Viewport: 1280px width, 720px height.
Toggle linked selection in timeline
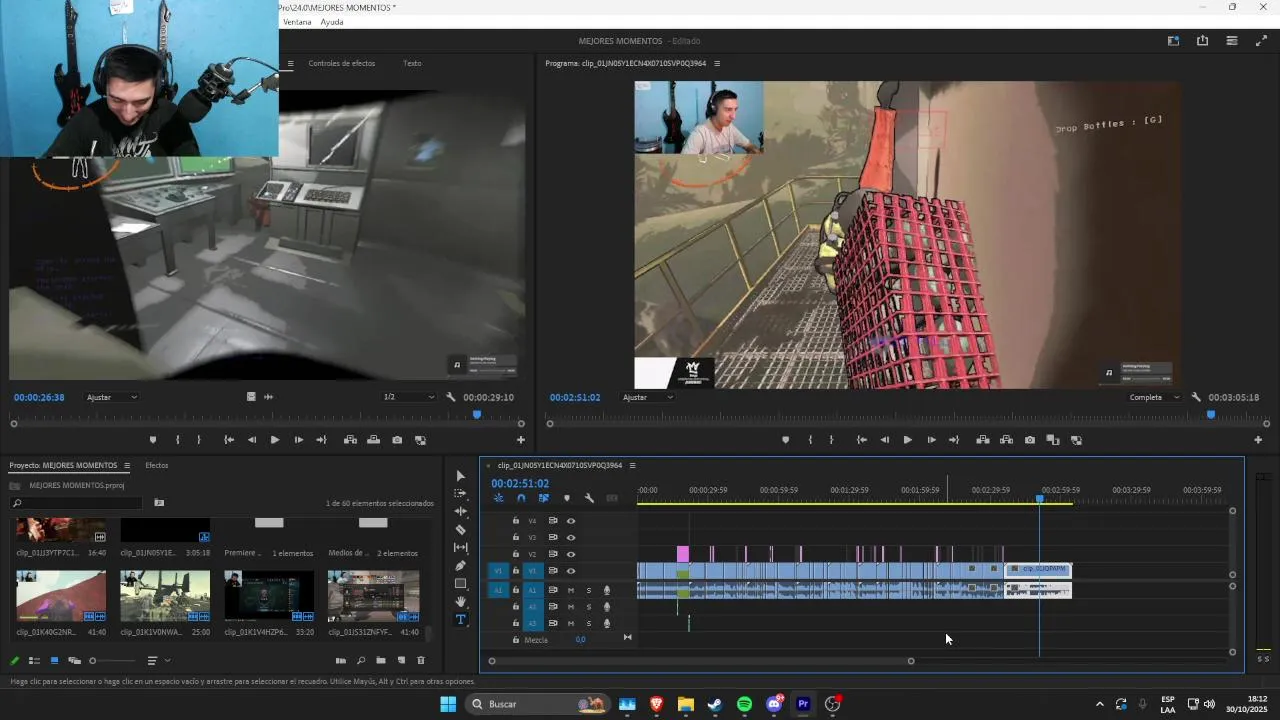coord(544,498)
